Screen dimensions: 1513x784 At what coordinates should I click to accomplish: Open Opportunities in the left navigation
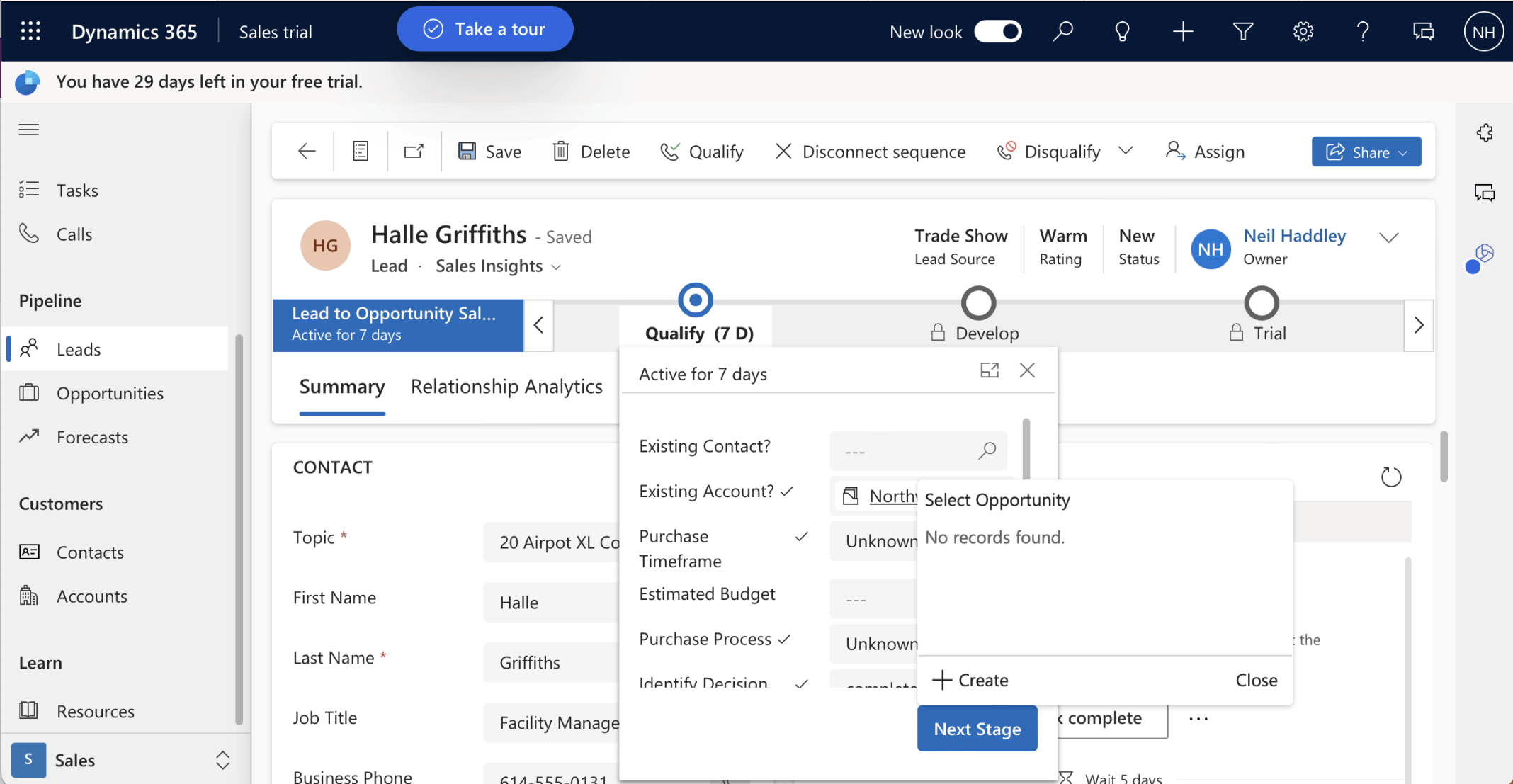110,393
